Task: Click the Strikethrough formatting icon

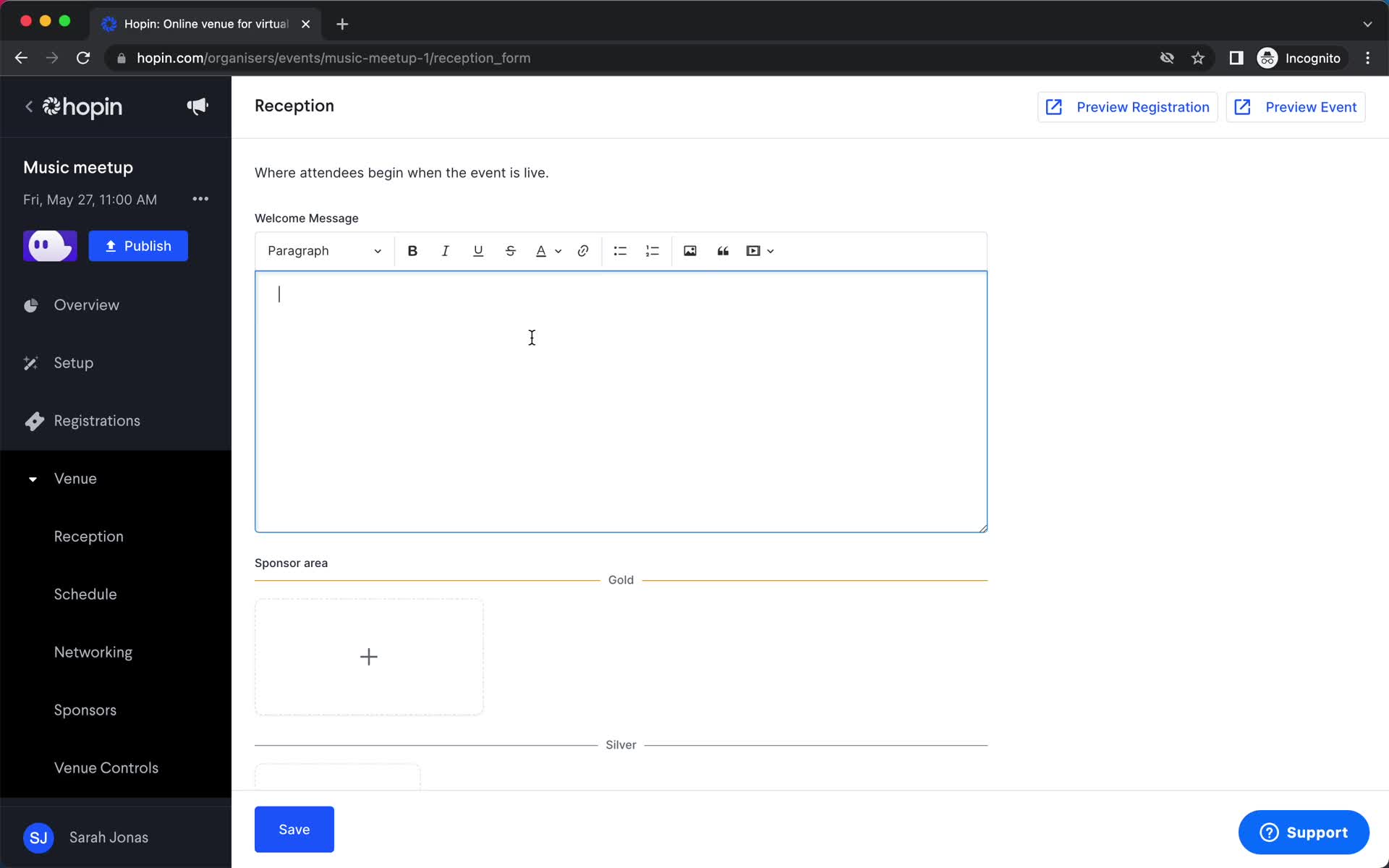Action: pos(510,250)
